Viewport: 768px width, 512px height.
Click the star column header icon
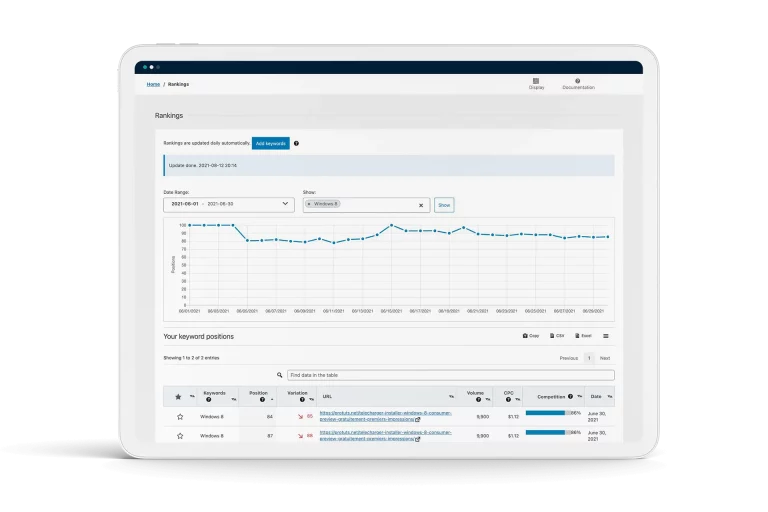[x=178, y=397]
